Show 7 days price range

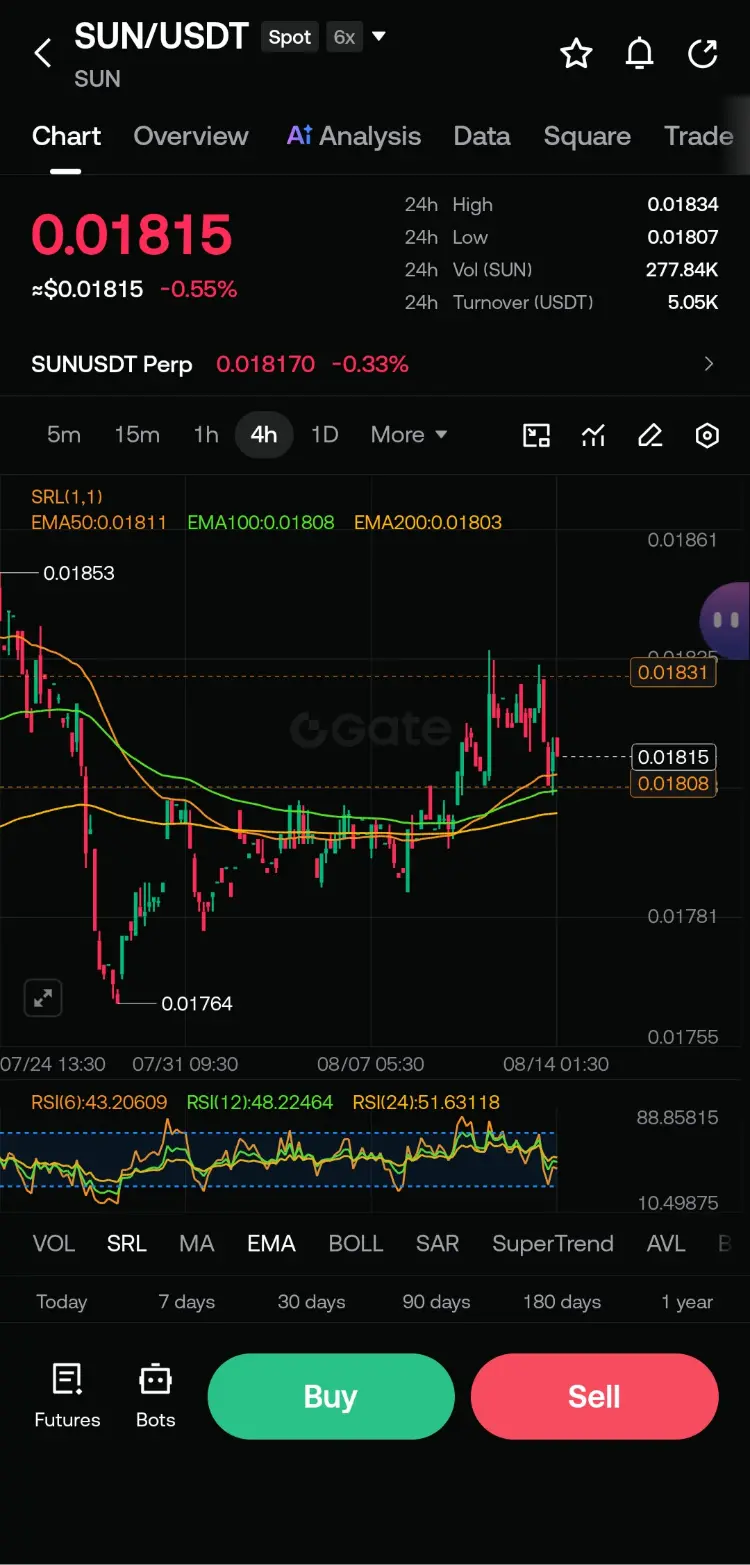tap(187, 1301)
